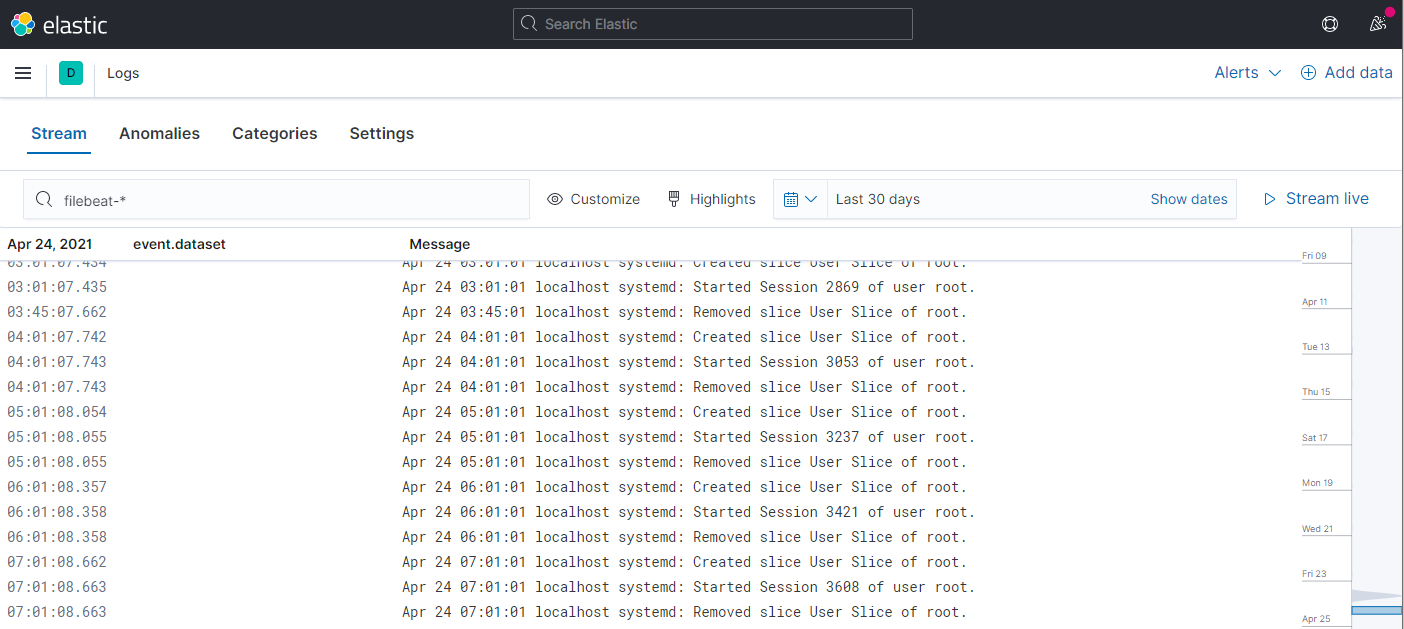The image size is (1404, 629).
Task: Click the Fri 09 minimap marker
Action: tap(1314, 256)
